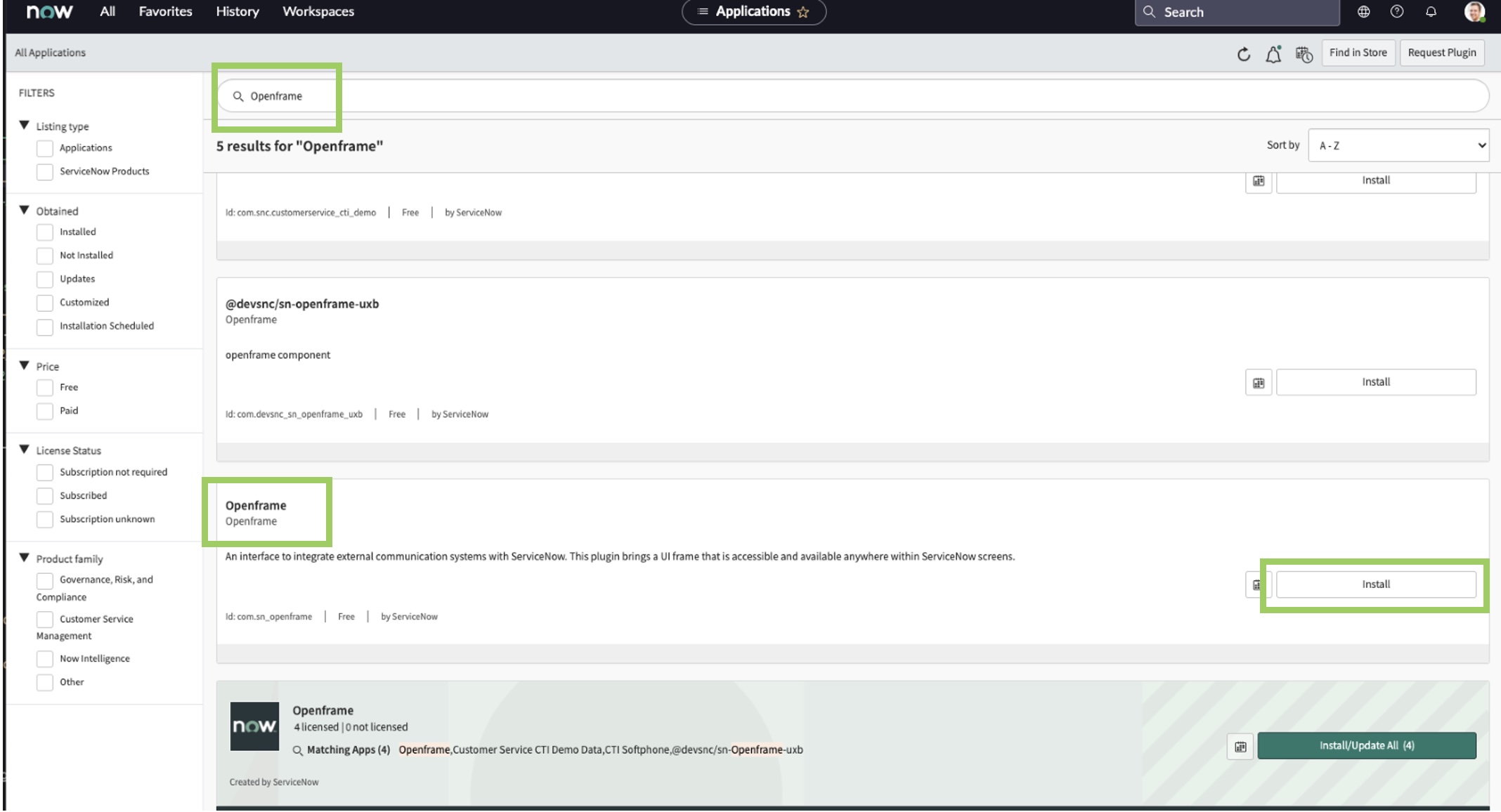This screenshot has height=812, width=1501.
Task: Click '4 licensed | 0 not licensed' text
Action: click(351, 727)
